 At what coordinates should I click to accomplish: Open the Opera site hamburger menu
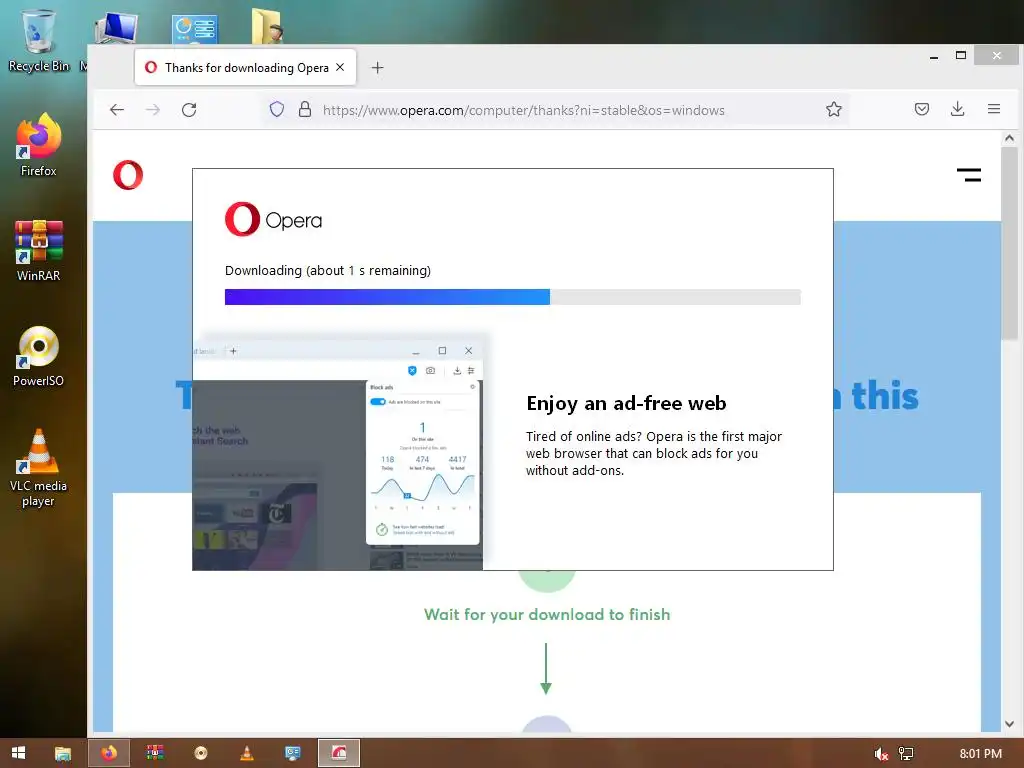[x=968, y=174]
